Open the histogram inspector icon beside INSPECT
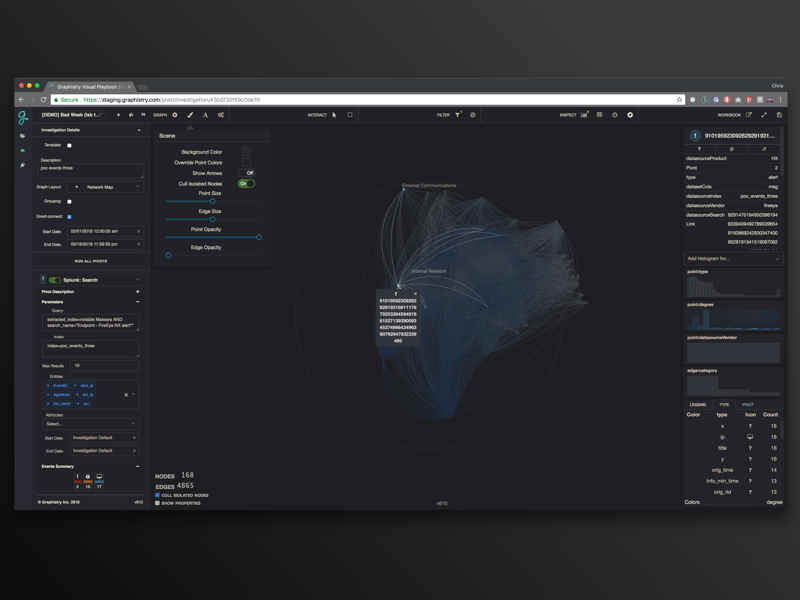Viewport: 800px width, 600px height. point(585,115)
